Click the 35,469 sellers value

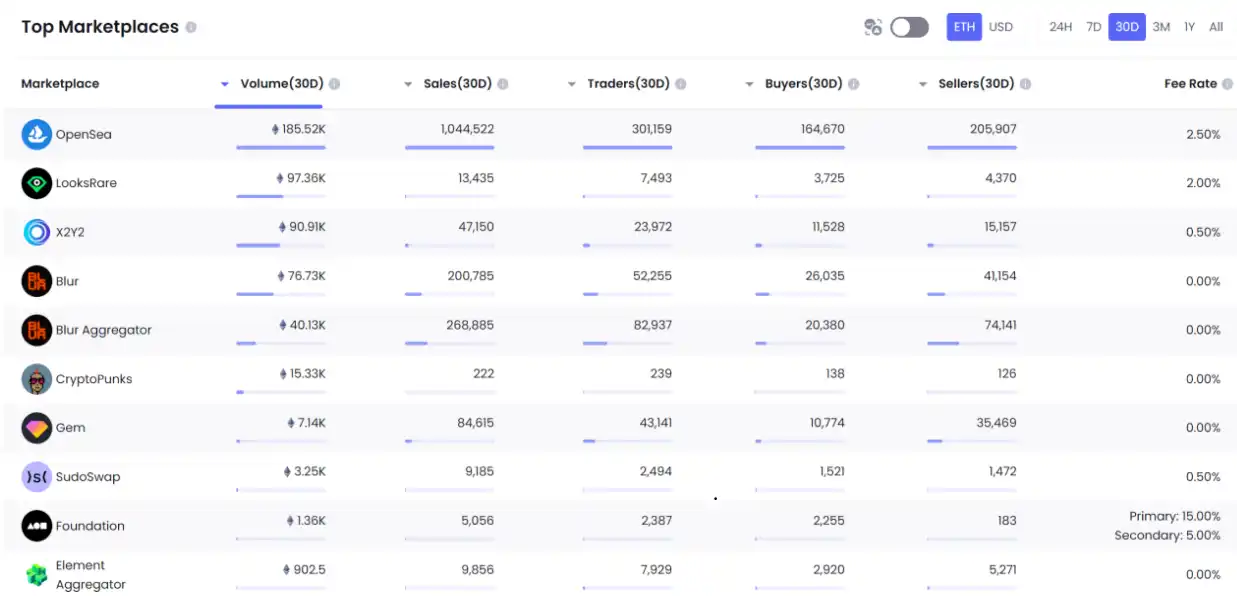coord(996,423)
